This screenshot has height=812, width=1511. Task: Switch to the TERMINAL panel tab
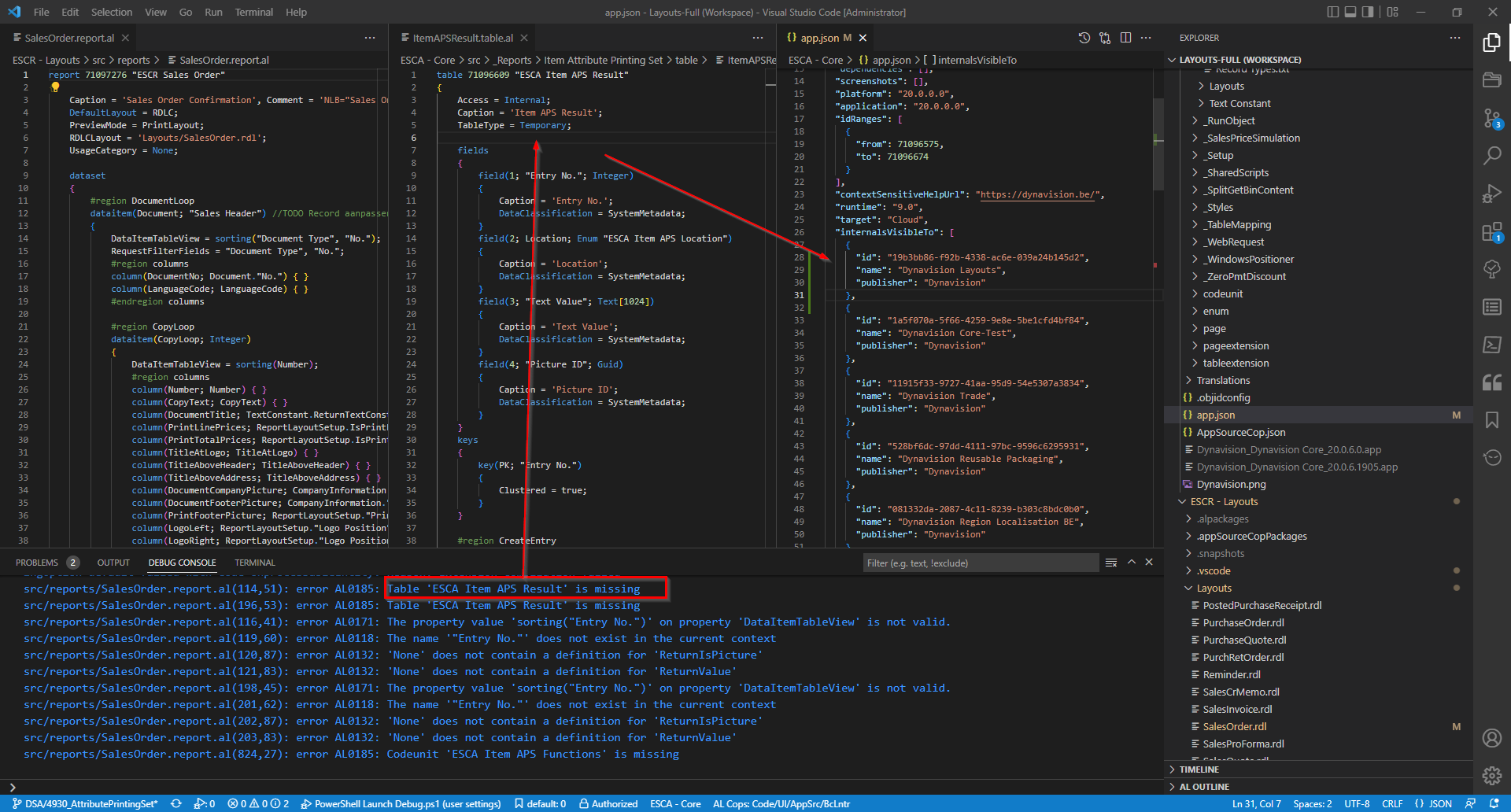254,562
